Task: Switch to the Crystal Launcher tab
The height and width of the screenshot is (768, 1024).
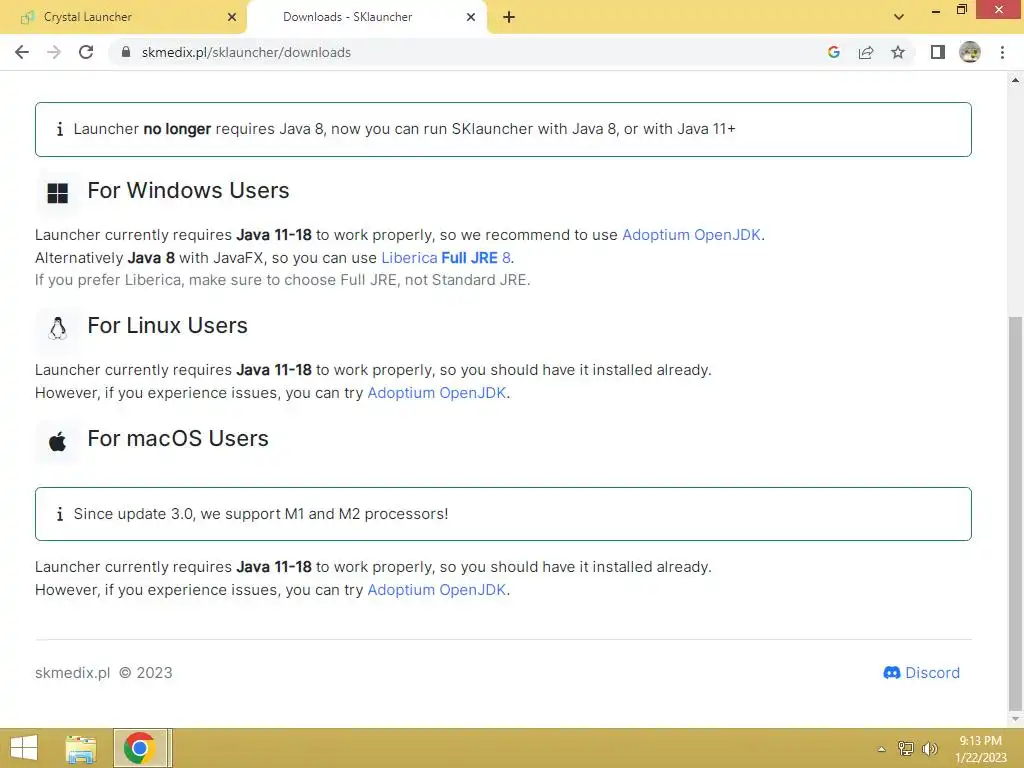Action: tap(124, 17)
